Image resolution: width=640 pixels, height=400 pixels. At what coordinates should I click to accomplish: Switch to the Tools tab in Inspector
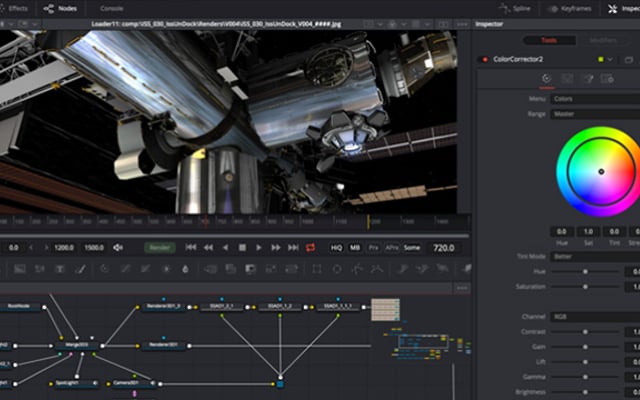click(549, 40)
